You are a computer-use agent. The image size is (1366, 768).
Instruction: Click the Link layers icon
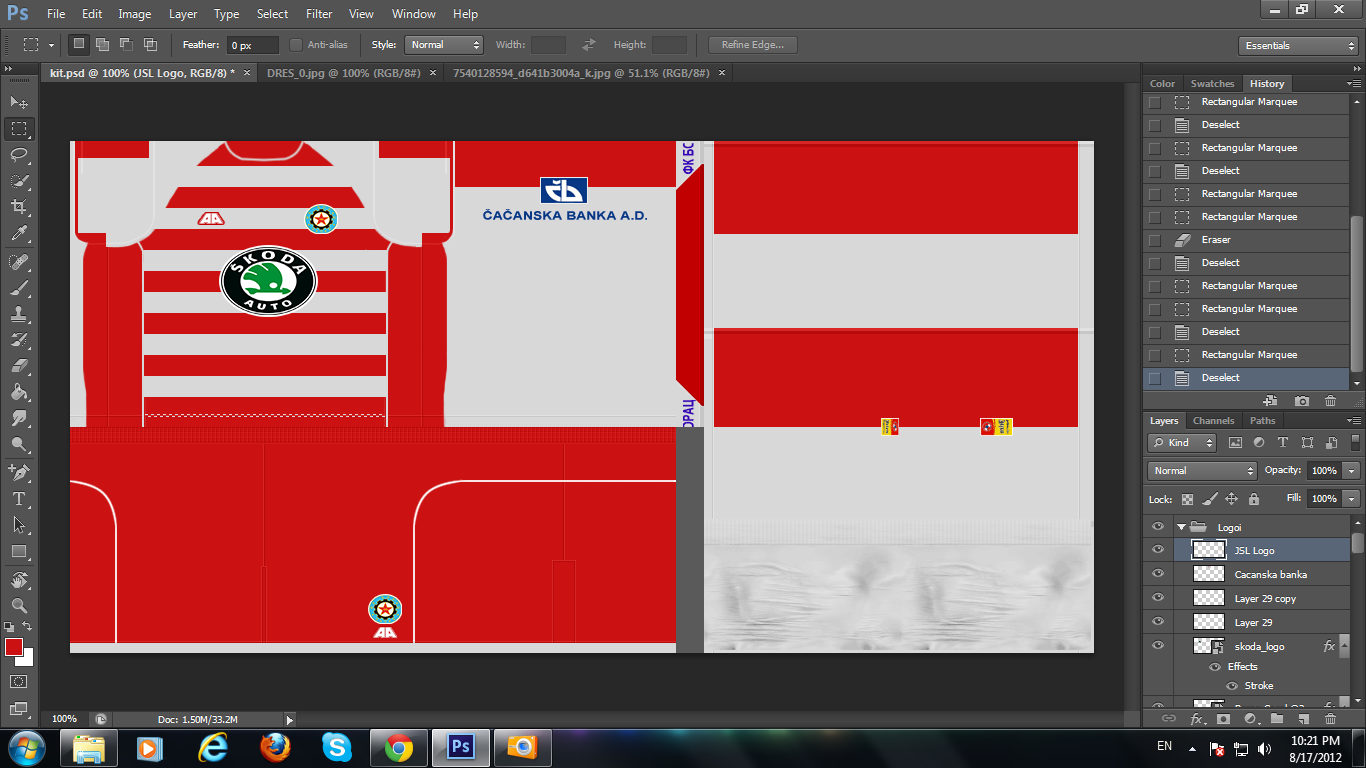pyautogui.click(x=1168, y=719)
